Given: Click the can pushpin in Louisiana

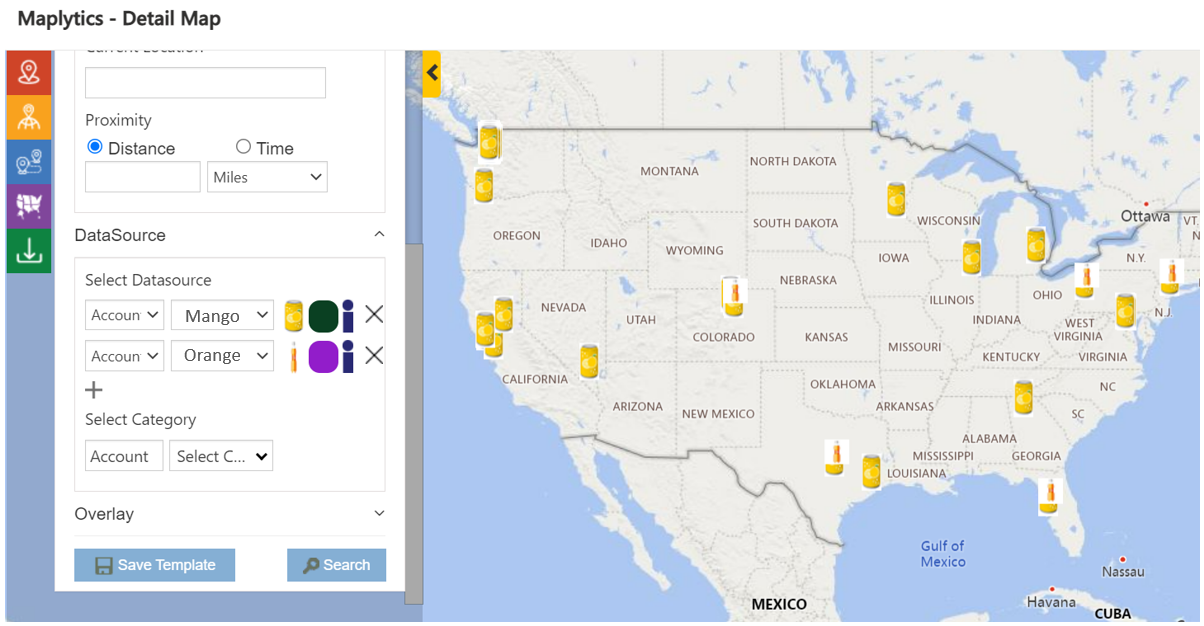Looking at the screenshot, I should coord(872,471).
